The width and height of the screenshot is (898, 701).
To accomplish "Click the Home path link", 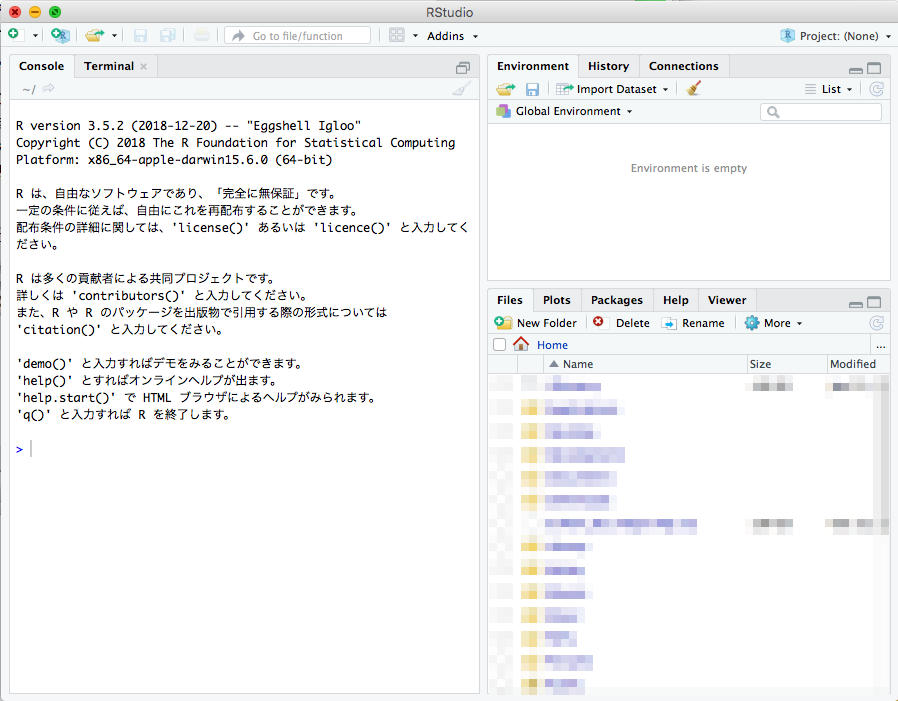I will point(552,345).
